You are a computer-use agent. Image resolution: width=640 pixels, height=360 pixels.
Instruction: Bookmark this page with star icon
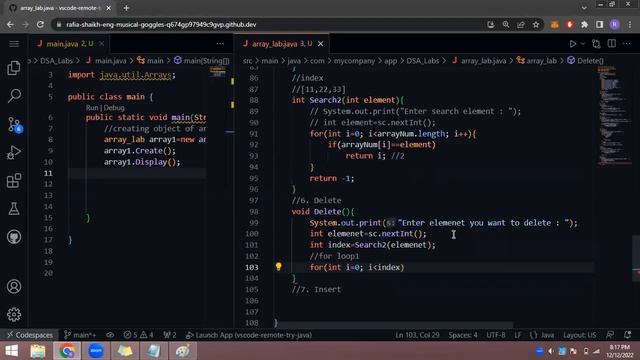[536, 24]
